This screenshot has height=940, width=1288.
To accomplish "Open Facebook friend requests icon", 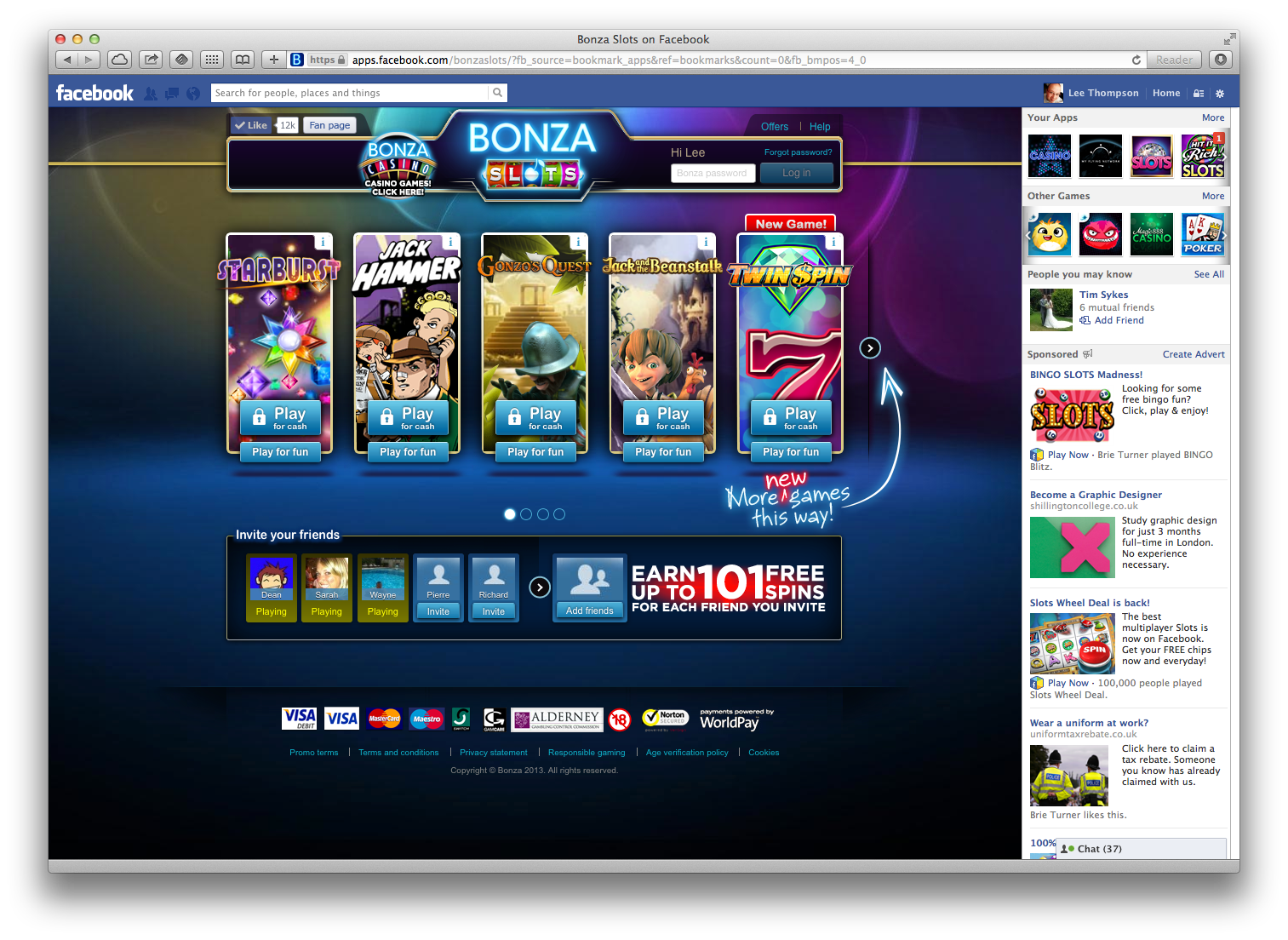I will click(x=151, y=93).
